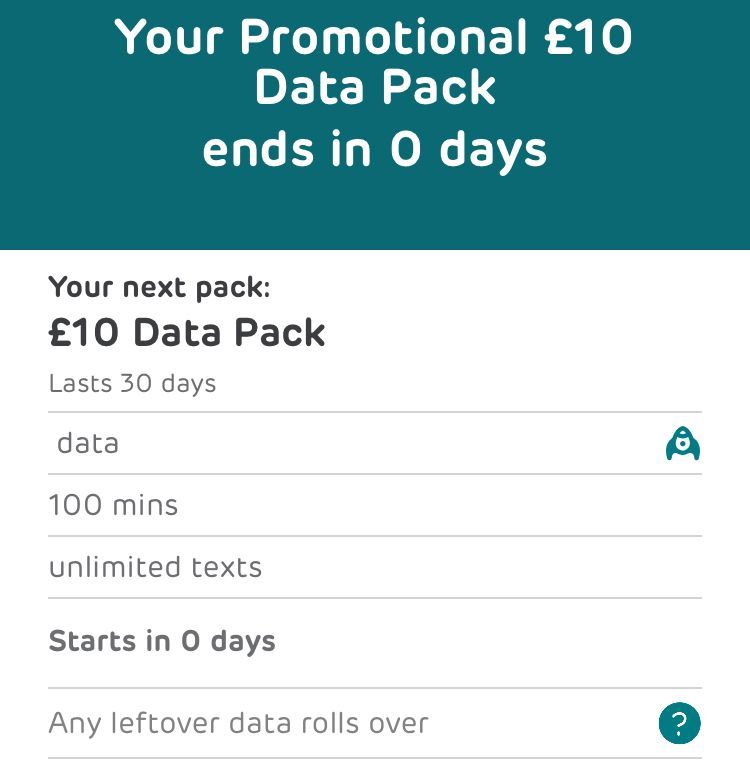Screen dimensions: 750x765
Task: Click the word 'data' in the pack list
Action: click(88, 443)
